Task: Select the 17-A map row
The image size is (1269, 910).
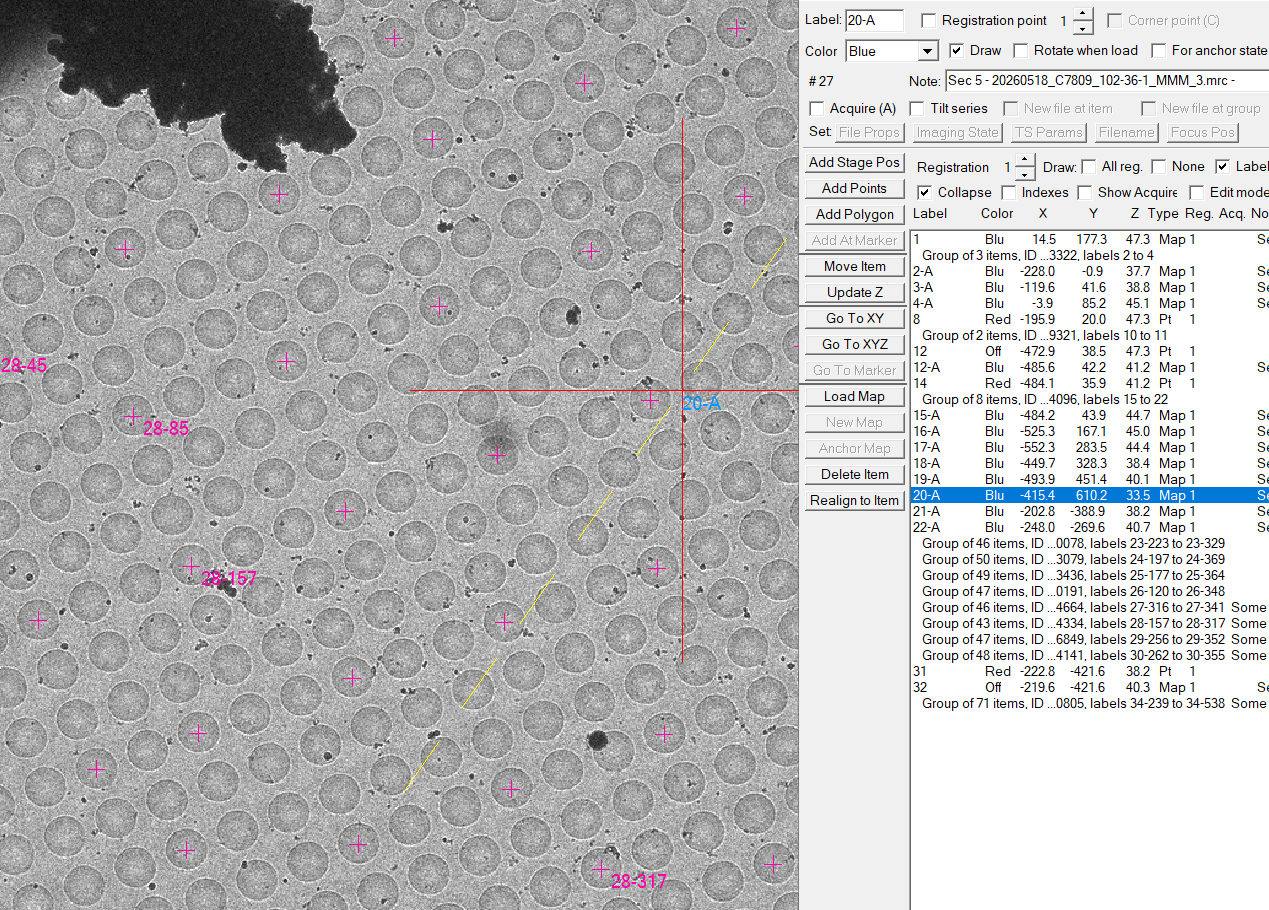Action: click(1090, 447)
